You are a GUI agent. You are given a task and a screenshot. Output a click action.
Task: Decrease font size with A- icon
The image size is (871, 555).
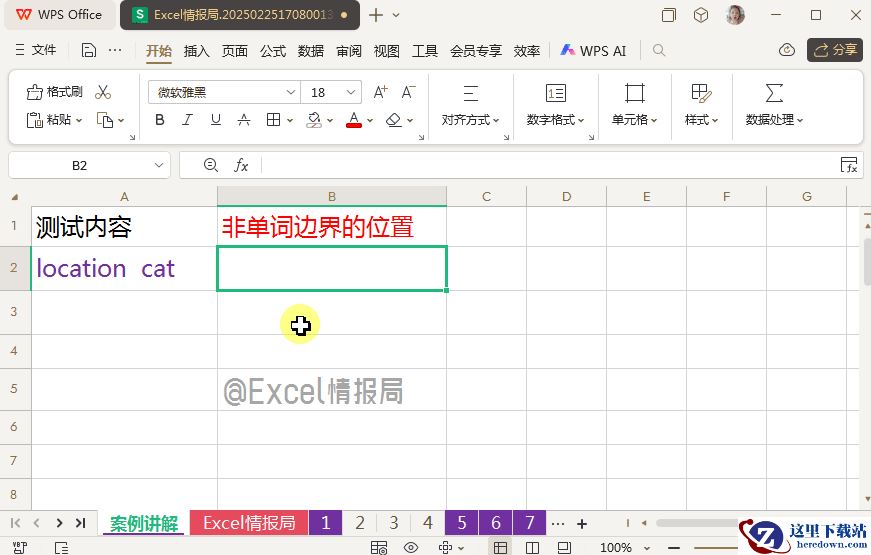[408, 92]
